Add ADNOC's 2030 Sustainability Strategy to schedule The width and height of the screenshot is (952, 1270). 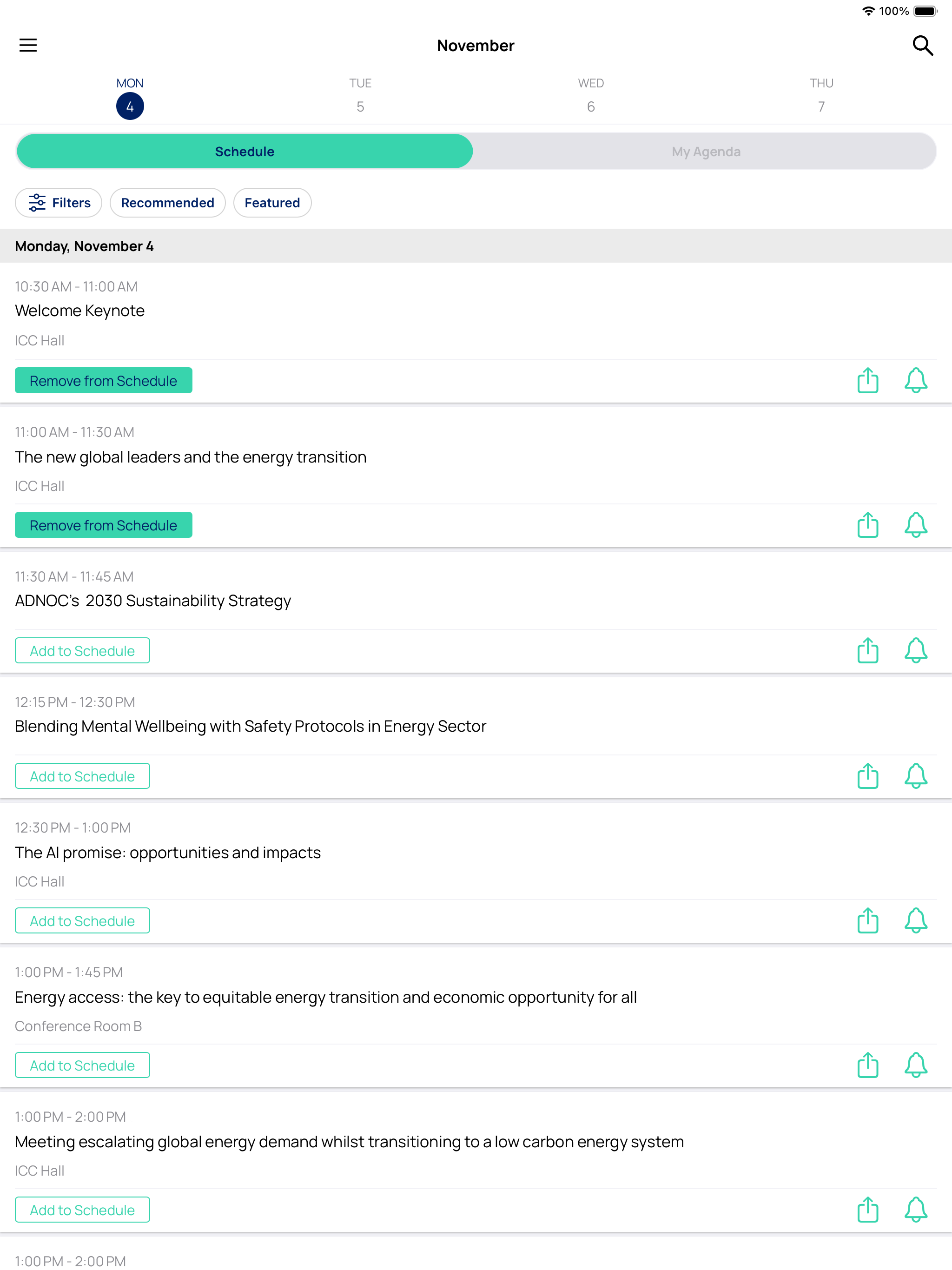(x=82, y=650)
